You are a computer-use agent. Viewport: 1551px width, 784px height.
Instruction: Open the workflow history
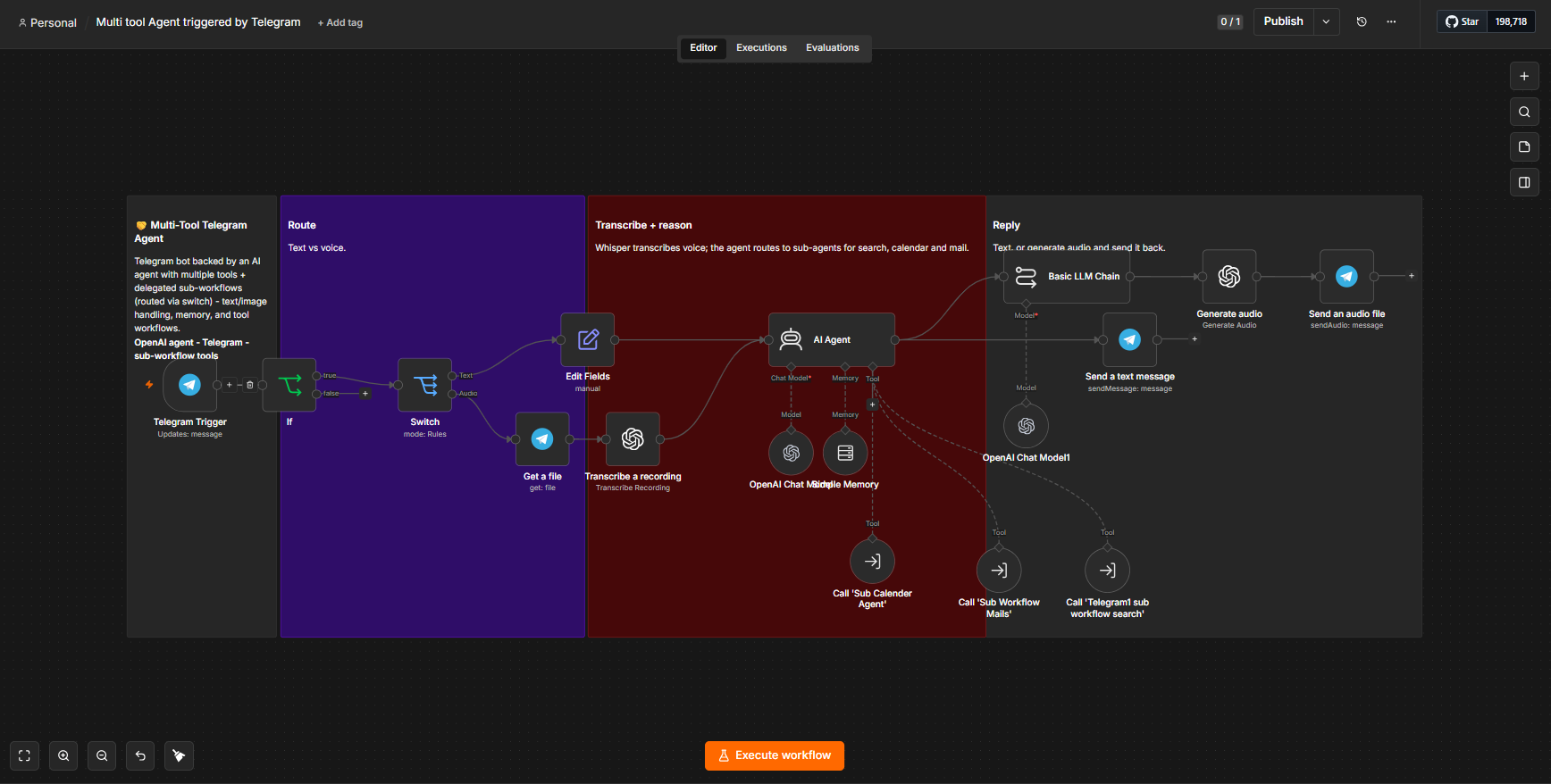(1362, 21)
